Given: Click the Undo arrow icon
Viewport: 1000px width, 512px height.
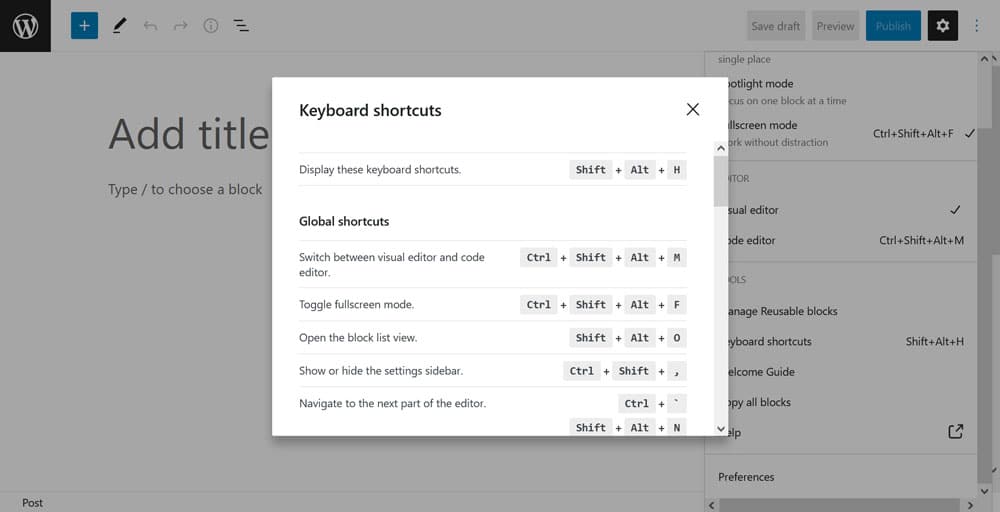Looking at the screenshot, I should point(150,26).
